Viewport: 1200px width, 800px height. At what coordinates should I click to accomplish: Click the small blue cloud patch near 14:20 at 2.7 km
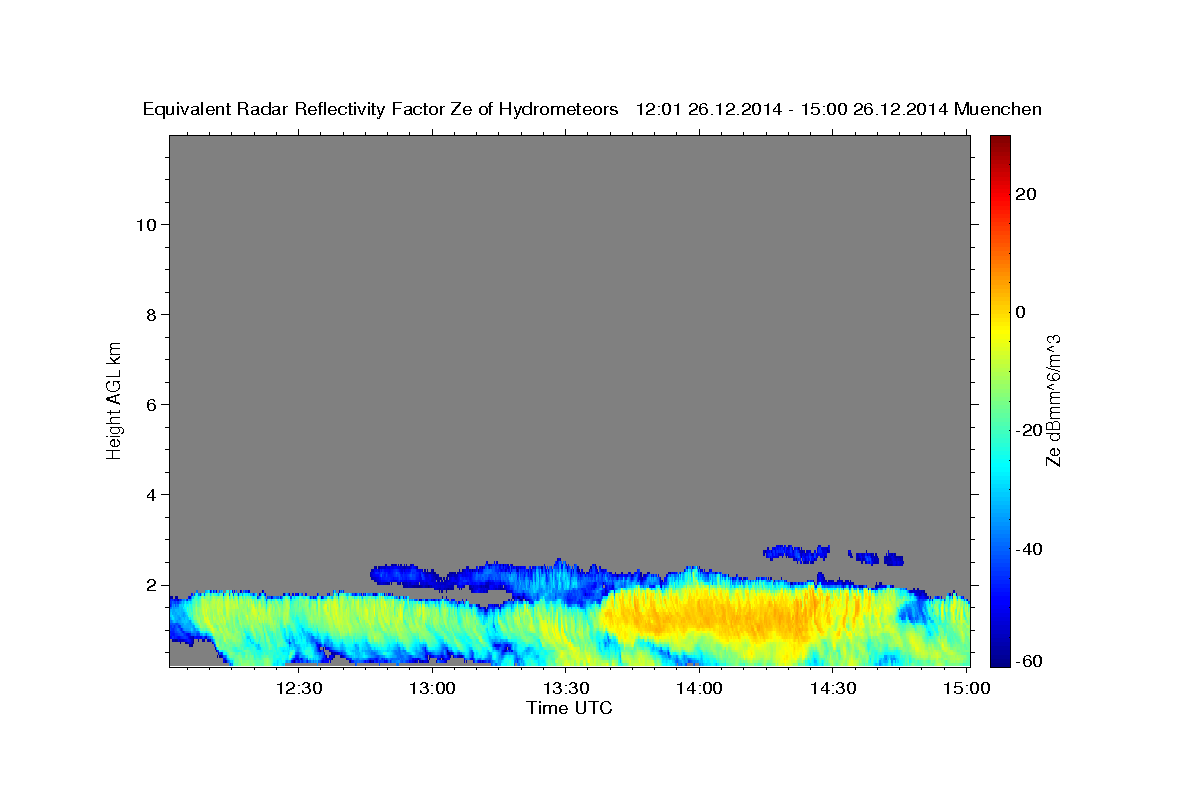click(797, 552)
